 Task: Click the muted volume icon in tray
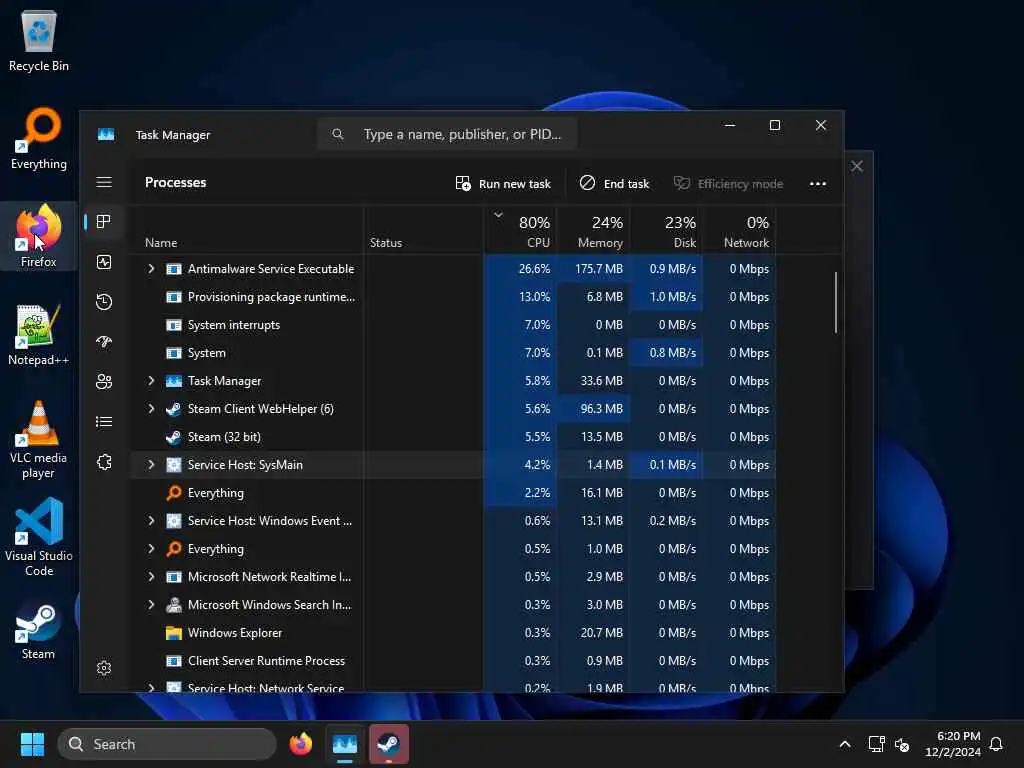902,744
